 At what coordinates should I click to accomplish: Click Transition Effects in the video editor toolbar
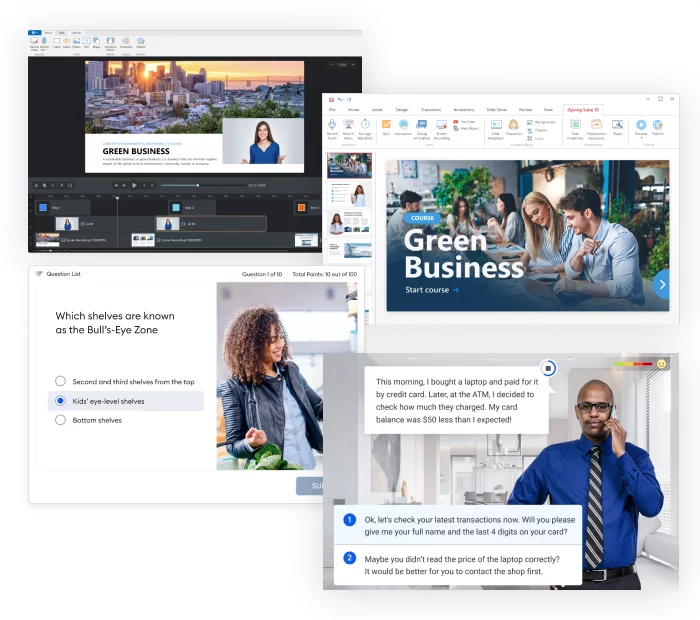tap(110, 43)
